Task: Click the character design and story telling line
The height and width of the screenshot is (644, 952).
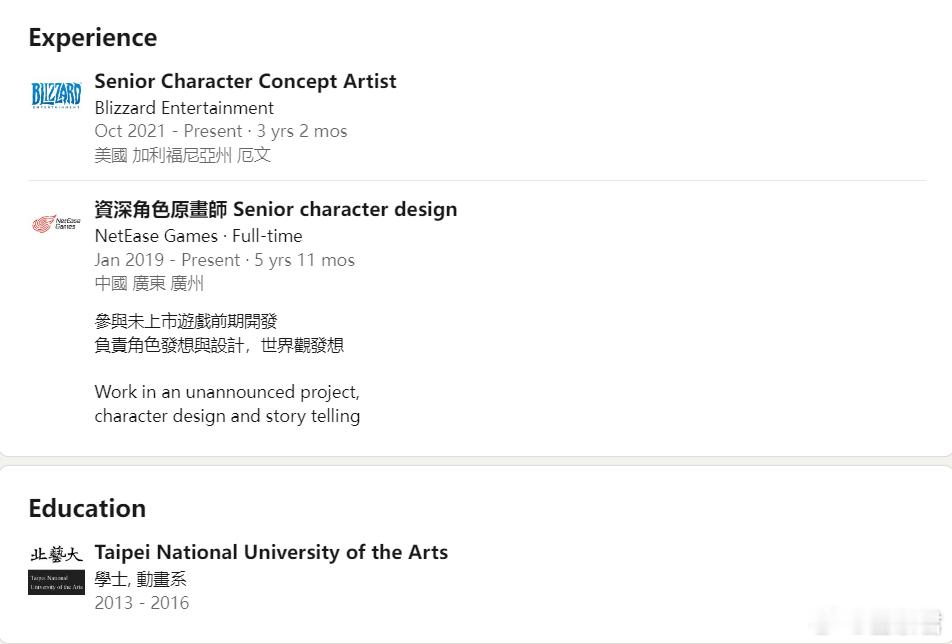Action: coord(227,416)
